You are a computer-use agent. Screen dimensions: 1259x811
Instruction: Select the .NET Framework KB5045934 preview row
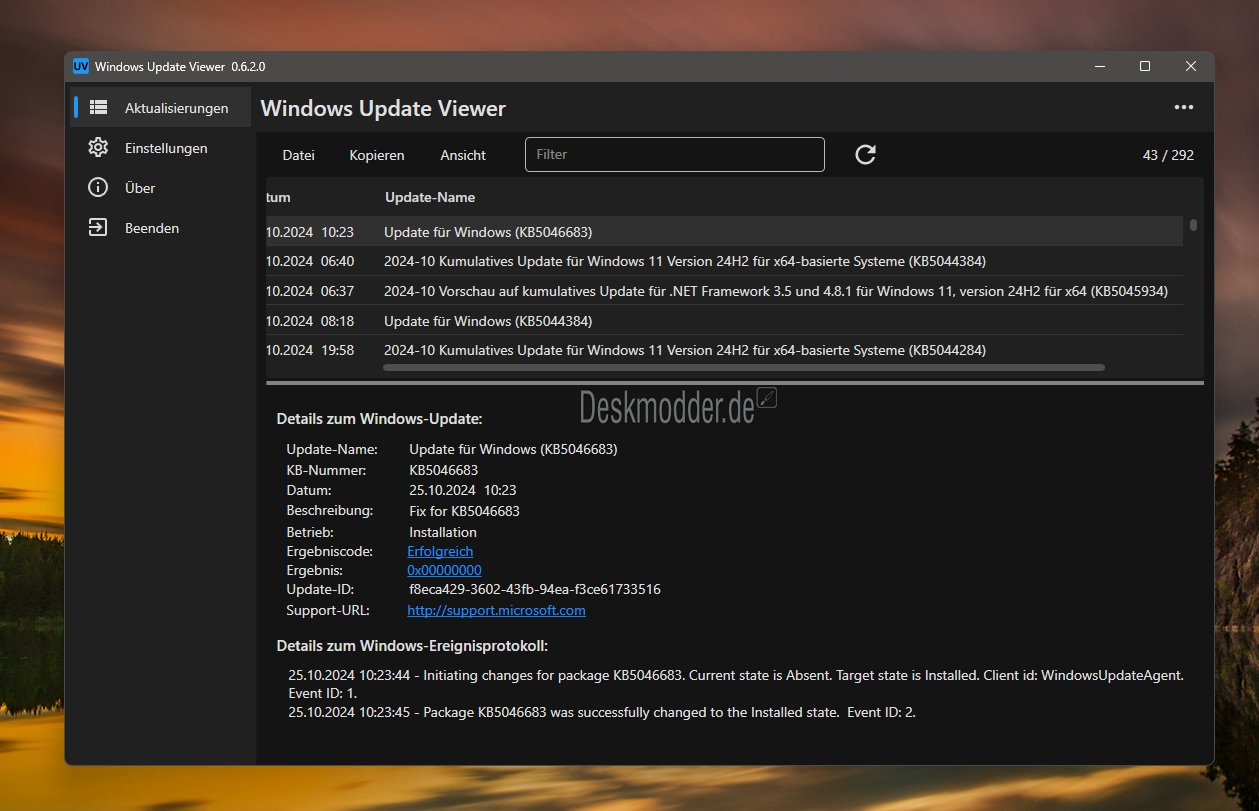pyautogui.click(x=724, y=291)
